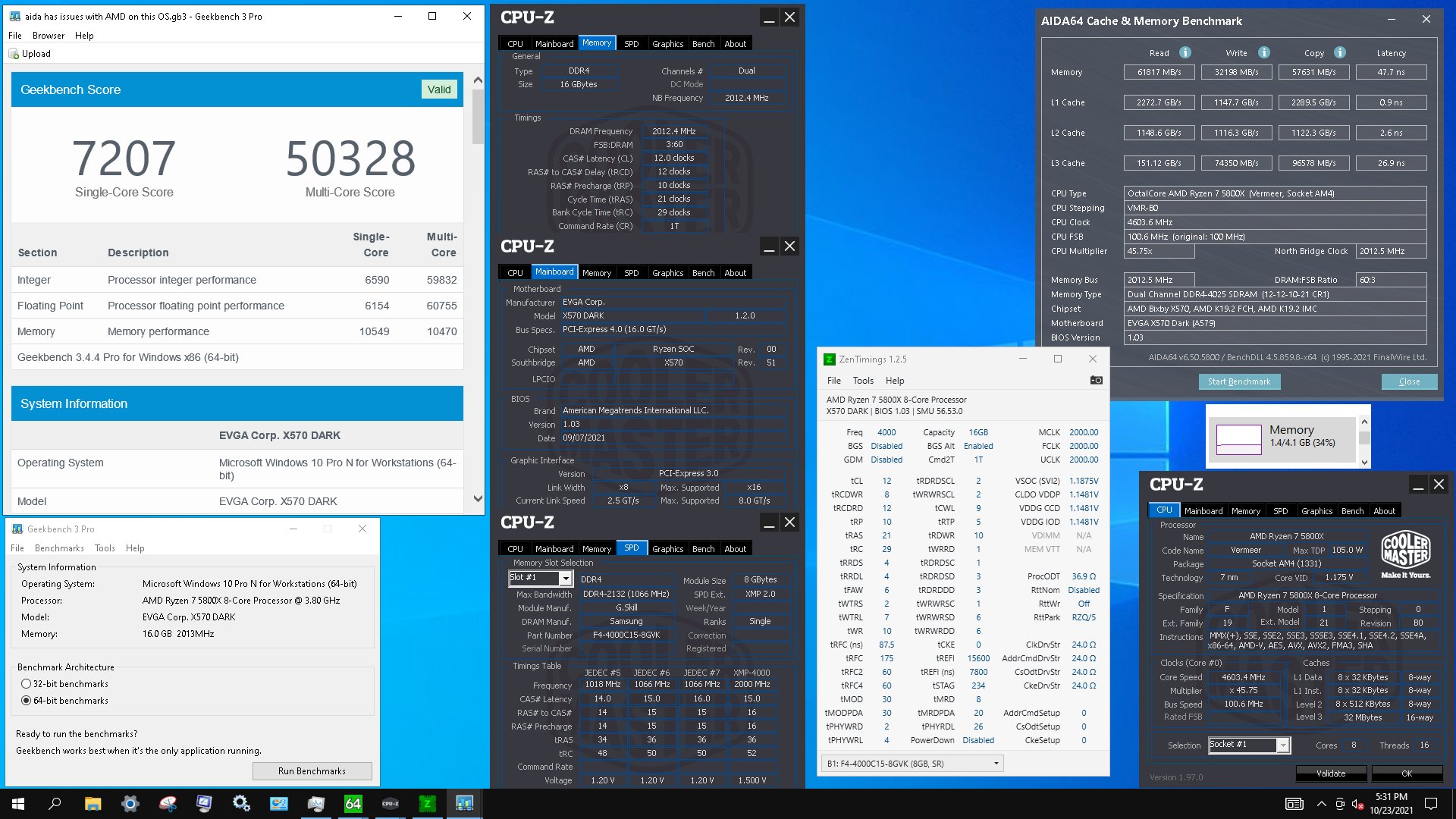The height and width of the screenshot is (819, 1456).
Task: Click the Validate button in CPU-Z
Action: [x=1331, y=773]
